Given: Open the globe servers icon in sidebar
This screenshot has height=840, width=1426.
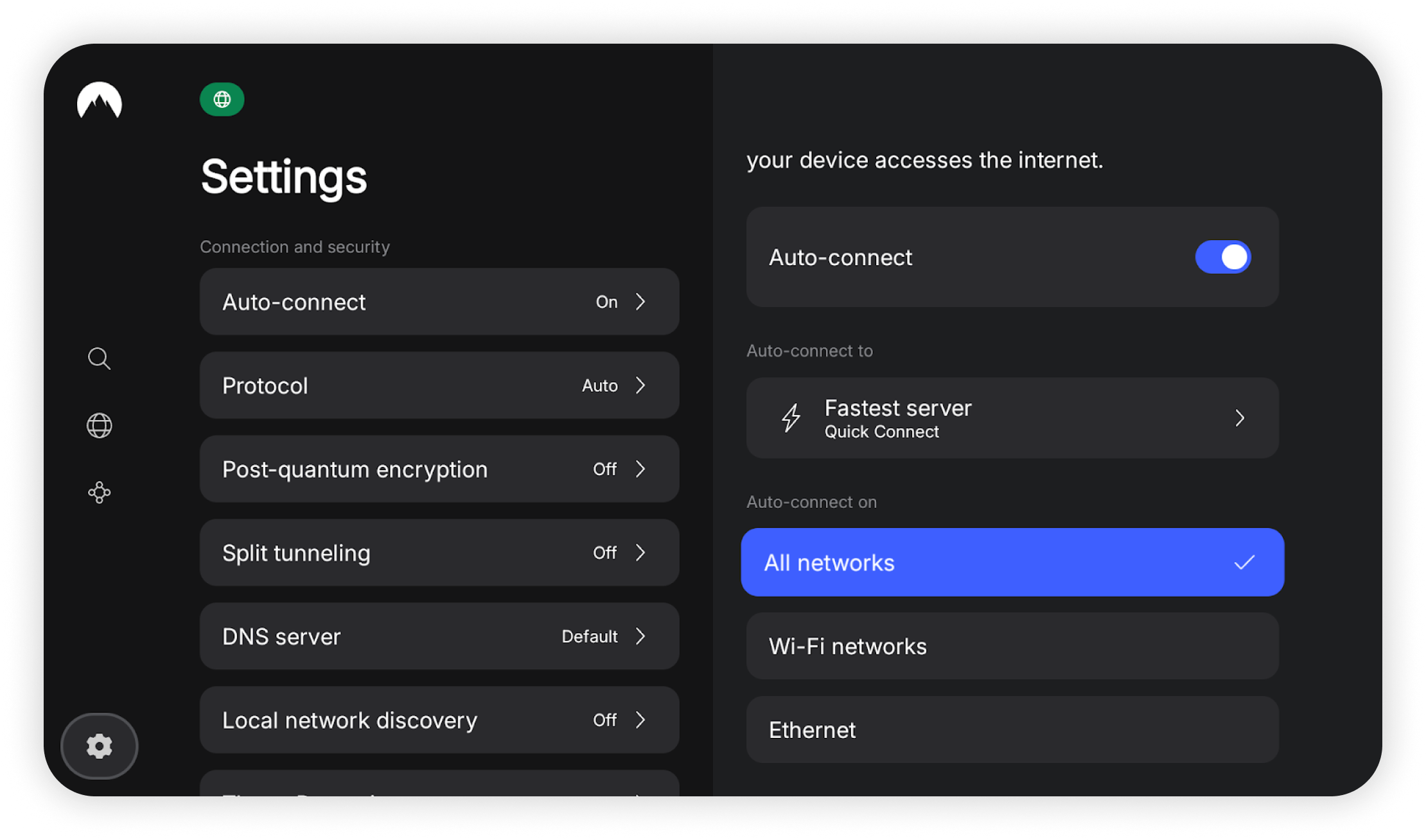Looking at the screenshot, I should [99, 425].
